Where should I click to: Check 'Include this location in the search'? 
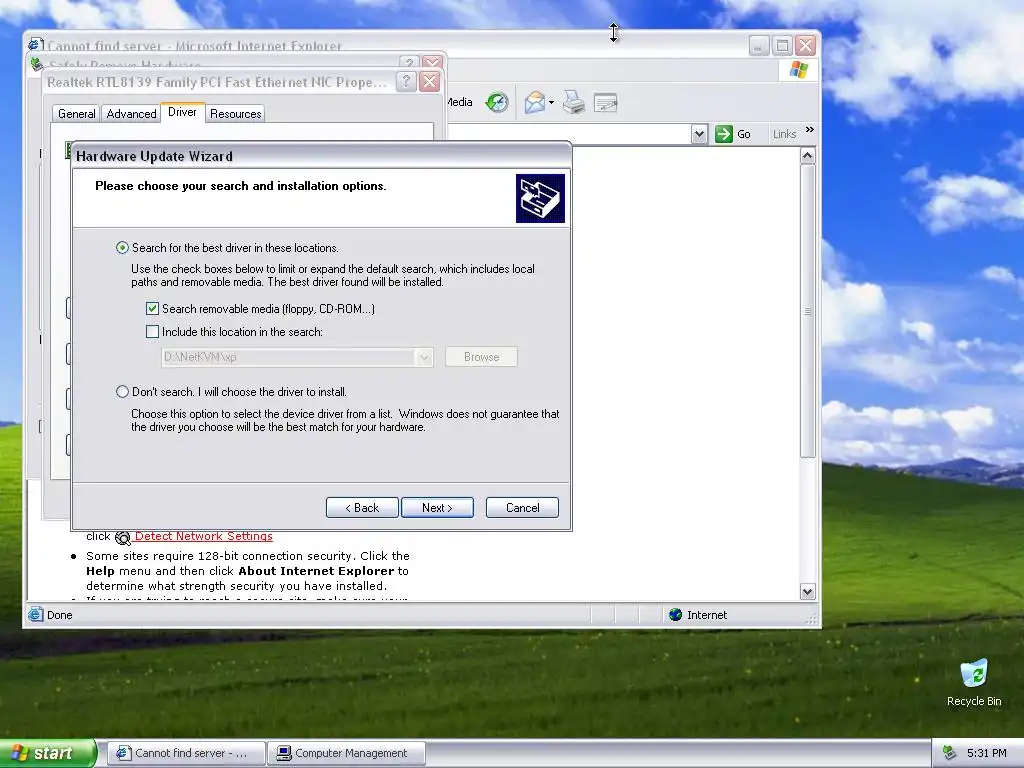click(x=152, y=332)
